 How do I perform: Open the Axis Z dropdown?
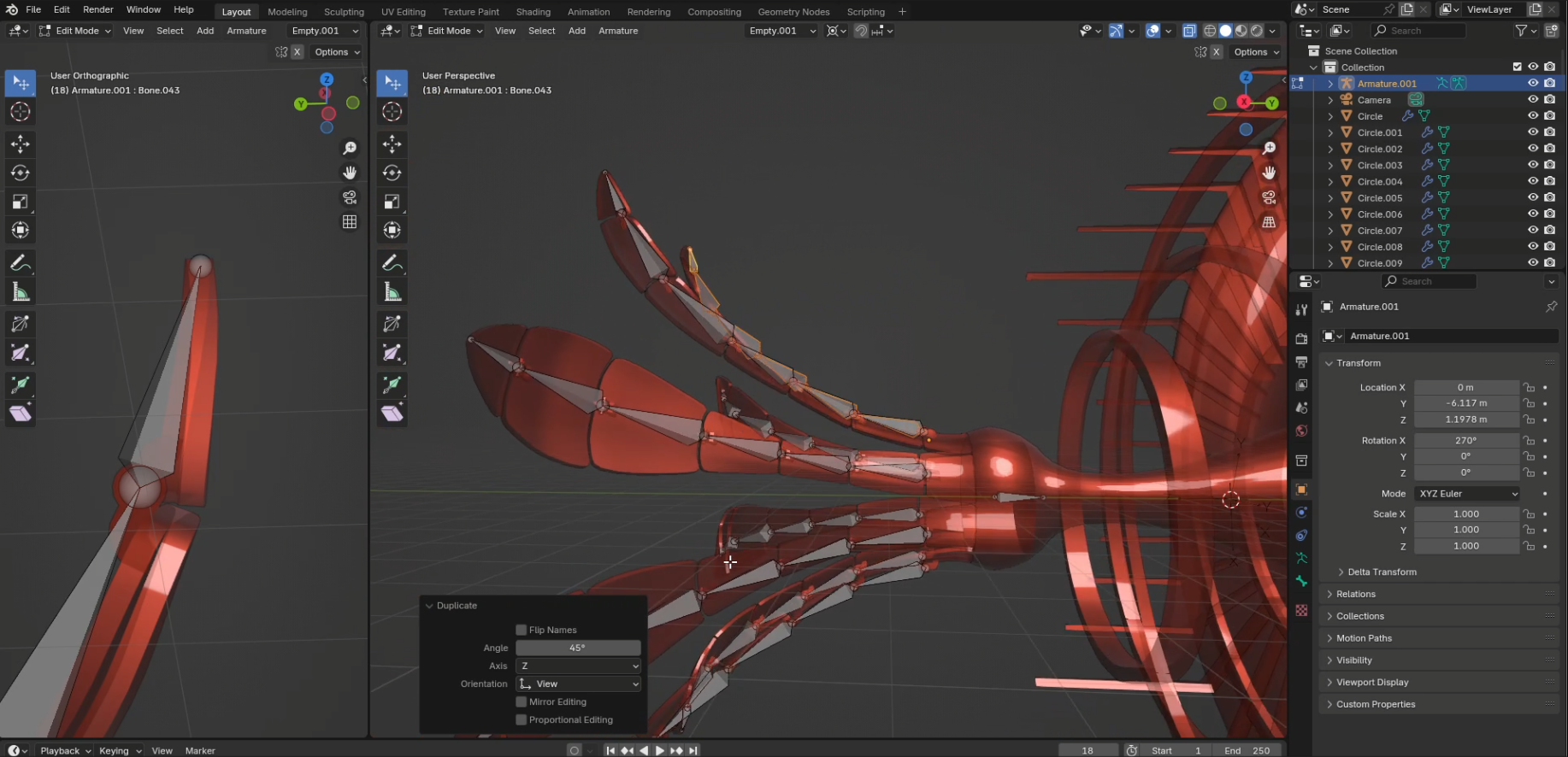[x=579, y=666]
